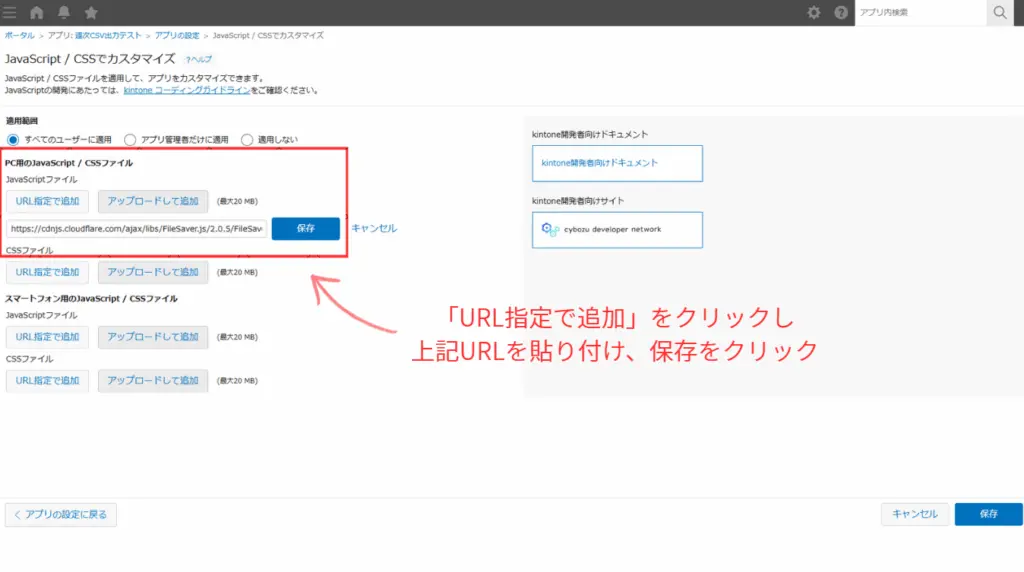Focus the アプリ内検索 search field

(921, 12)
